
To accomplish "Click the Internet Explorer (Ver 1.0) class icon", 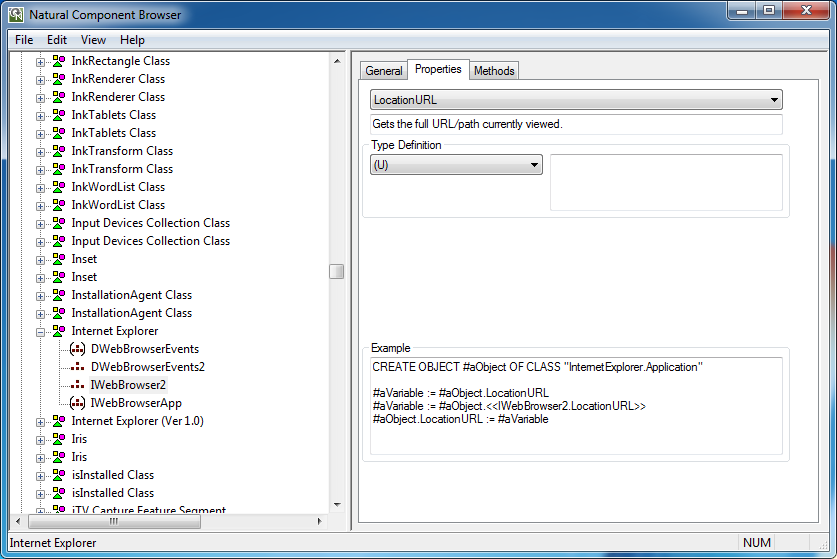I will (59, 421).
